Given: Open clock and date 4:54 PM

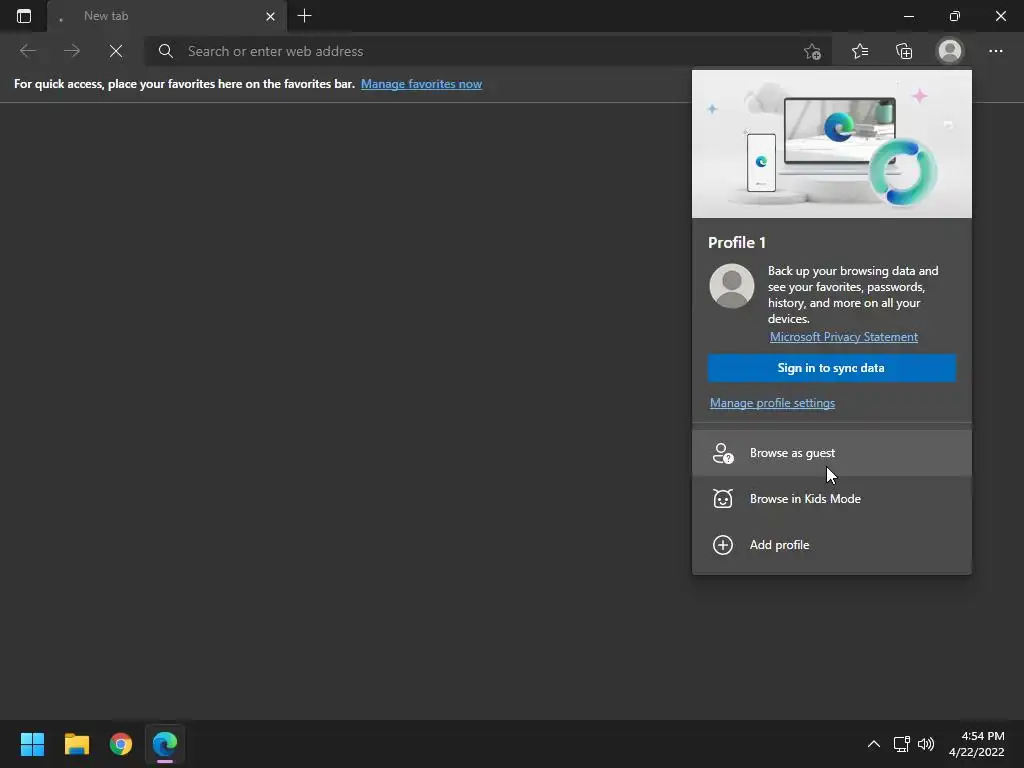Looking at the screenshot, I should pos(977,744).
